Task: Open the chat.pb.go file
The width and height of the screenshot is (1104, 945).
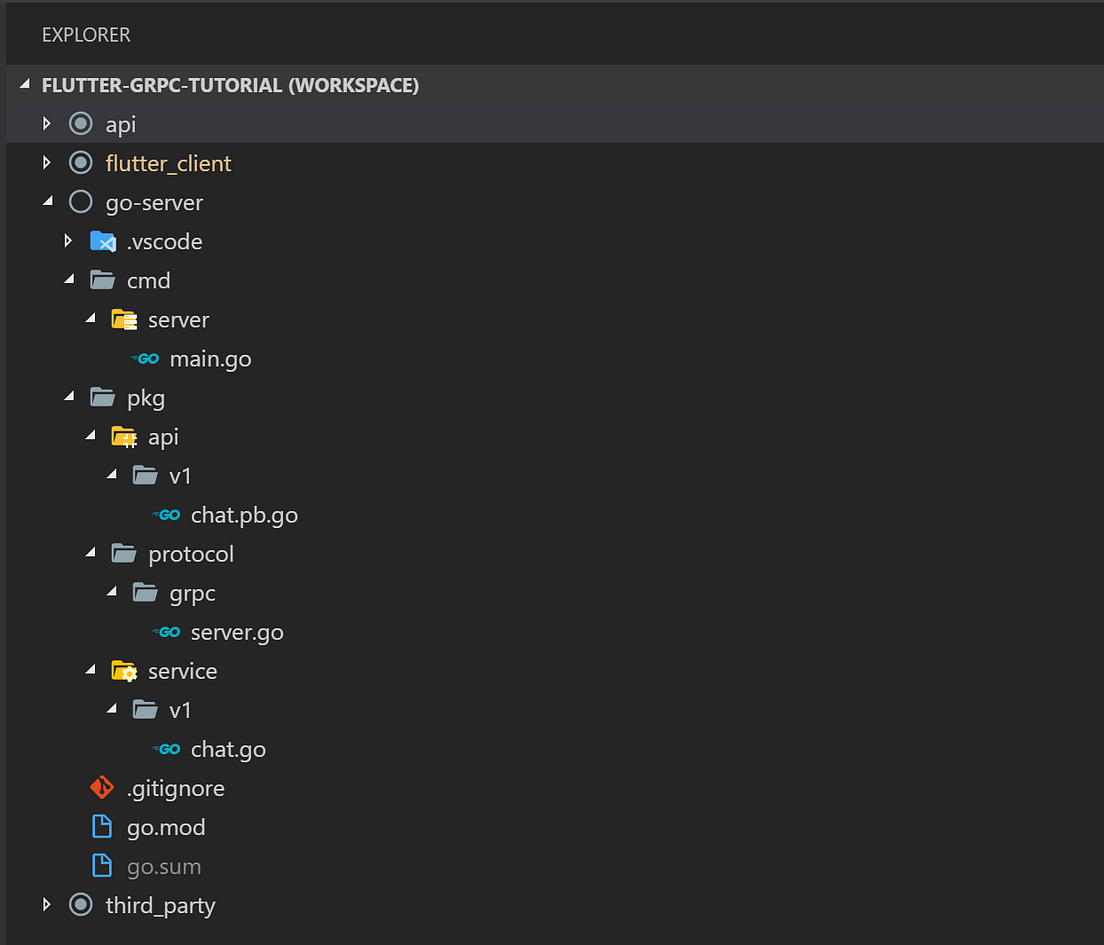Action: tap(244, 514)
